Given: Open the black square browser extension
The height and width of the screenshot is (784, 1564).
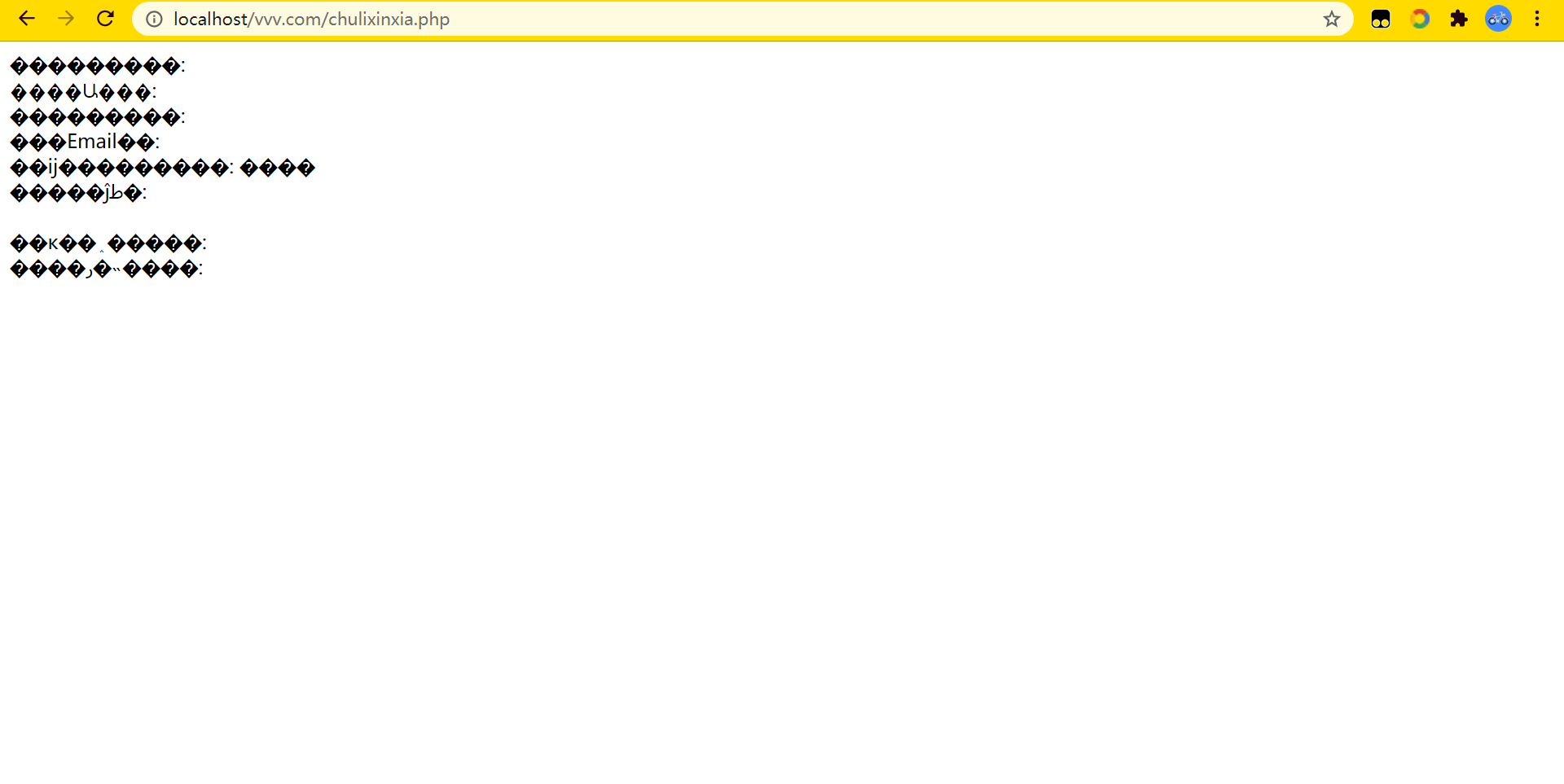Looking at the screenshot, I should pos(1381,19).
